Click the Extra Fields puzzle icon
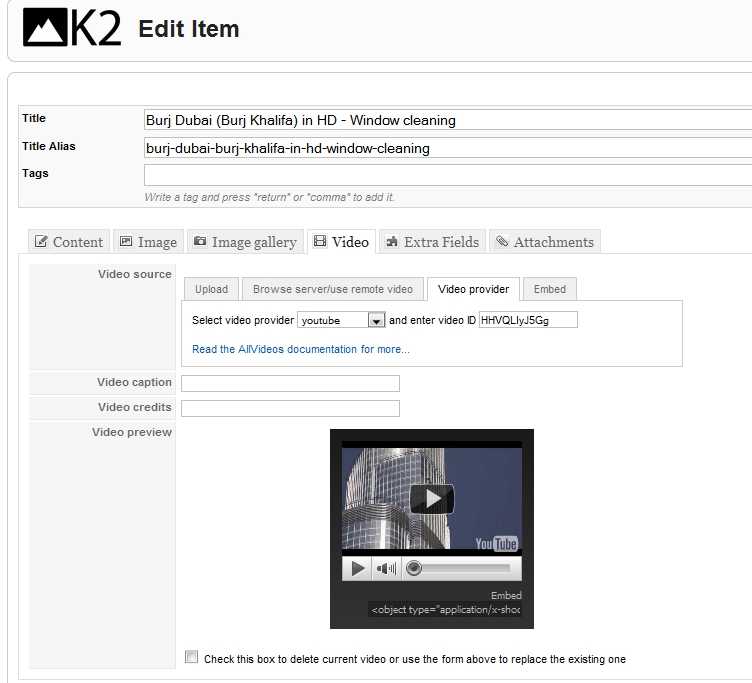The width and height of the screenshot is (752, 683). click(392, 241)
